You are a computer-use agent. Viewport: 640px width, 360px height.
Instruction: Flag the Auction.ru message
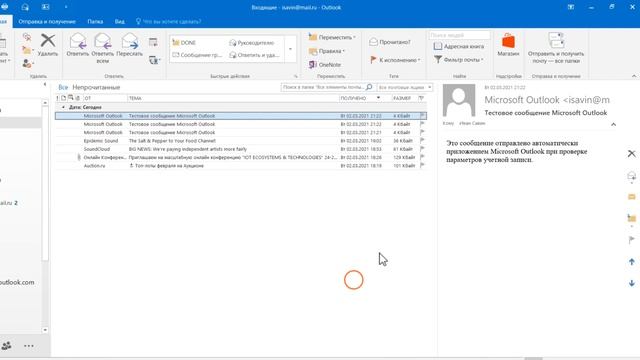point(422,165)
